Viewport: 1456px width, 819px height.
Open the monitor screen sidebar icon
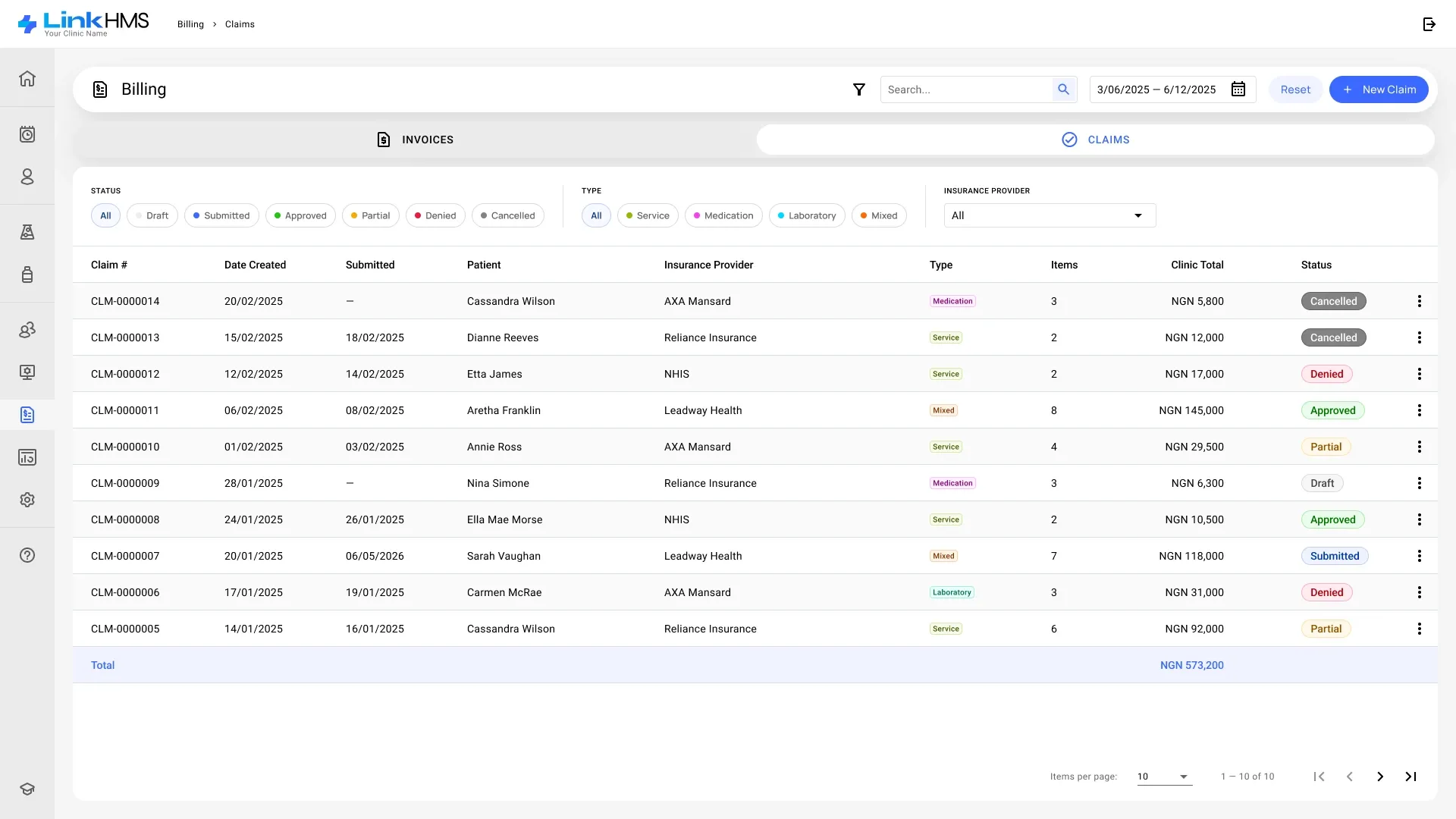tap(27, 372)
